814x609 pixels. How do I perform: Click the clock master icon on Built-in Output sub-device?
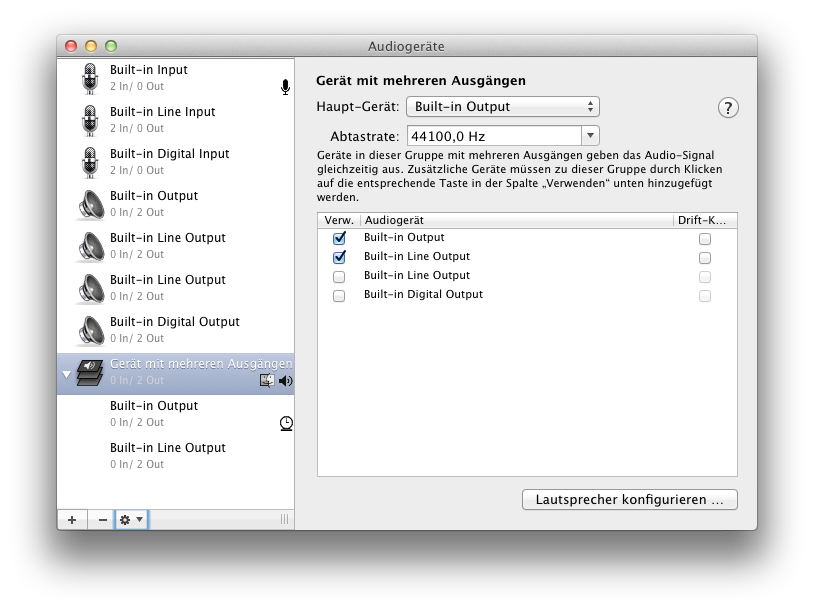pos(286,423)
